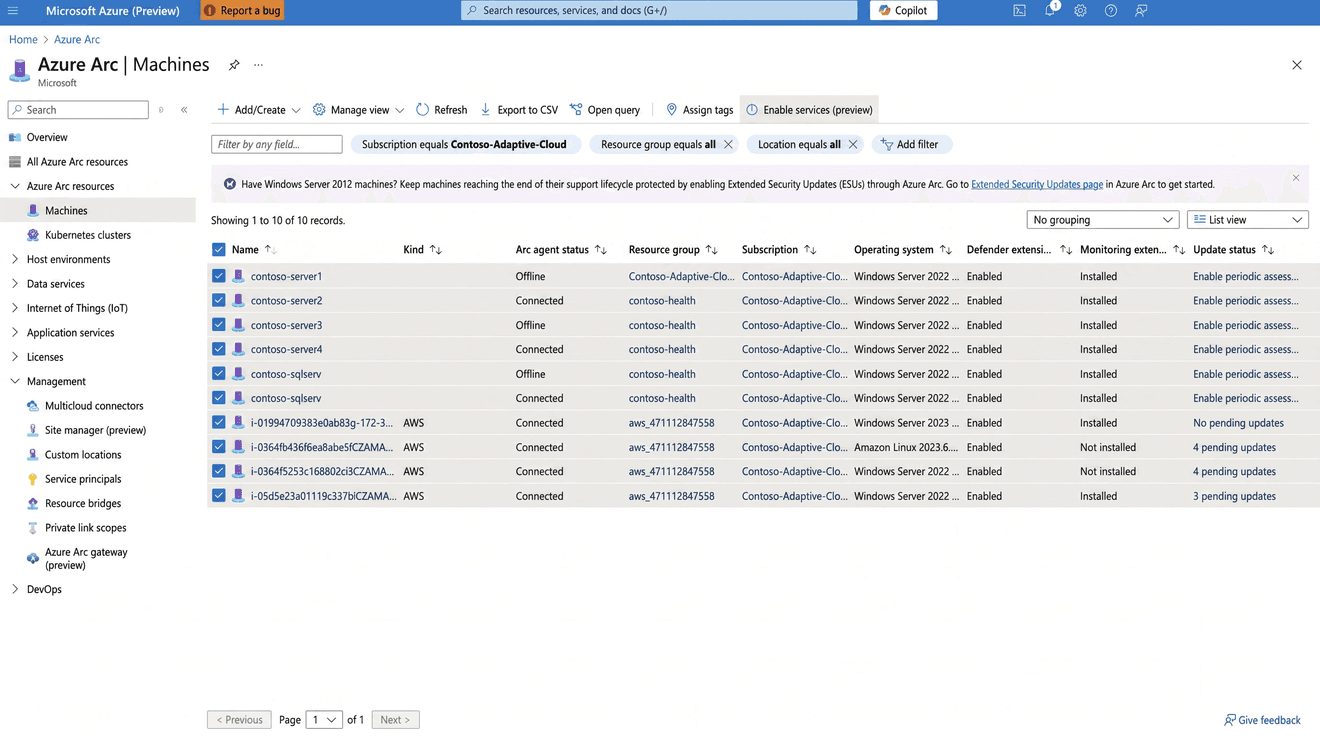Click the Copilot button
Image resolution: width=1320 pixels, height=737 pixels.
point(903,11)
